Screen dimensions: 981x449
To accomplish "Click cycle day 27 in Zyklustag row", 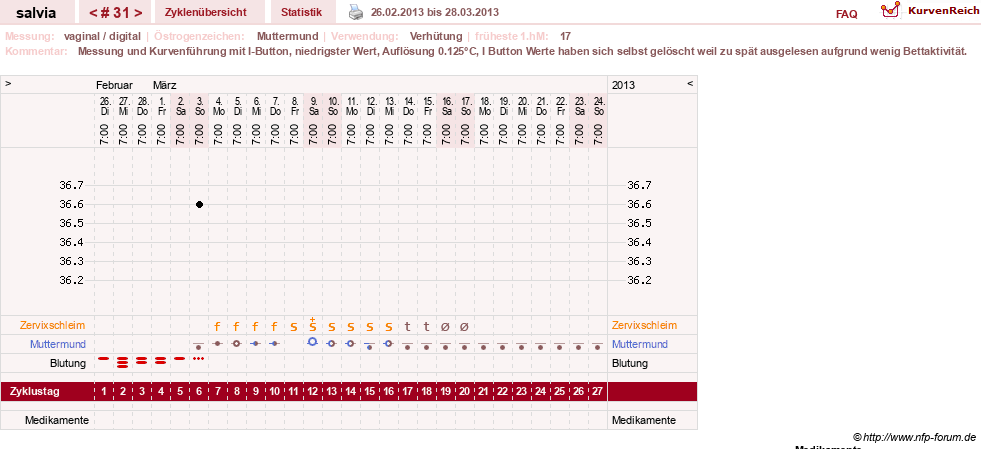I will (x=597, y=391).
